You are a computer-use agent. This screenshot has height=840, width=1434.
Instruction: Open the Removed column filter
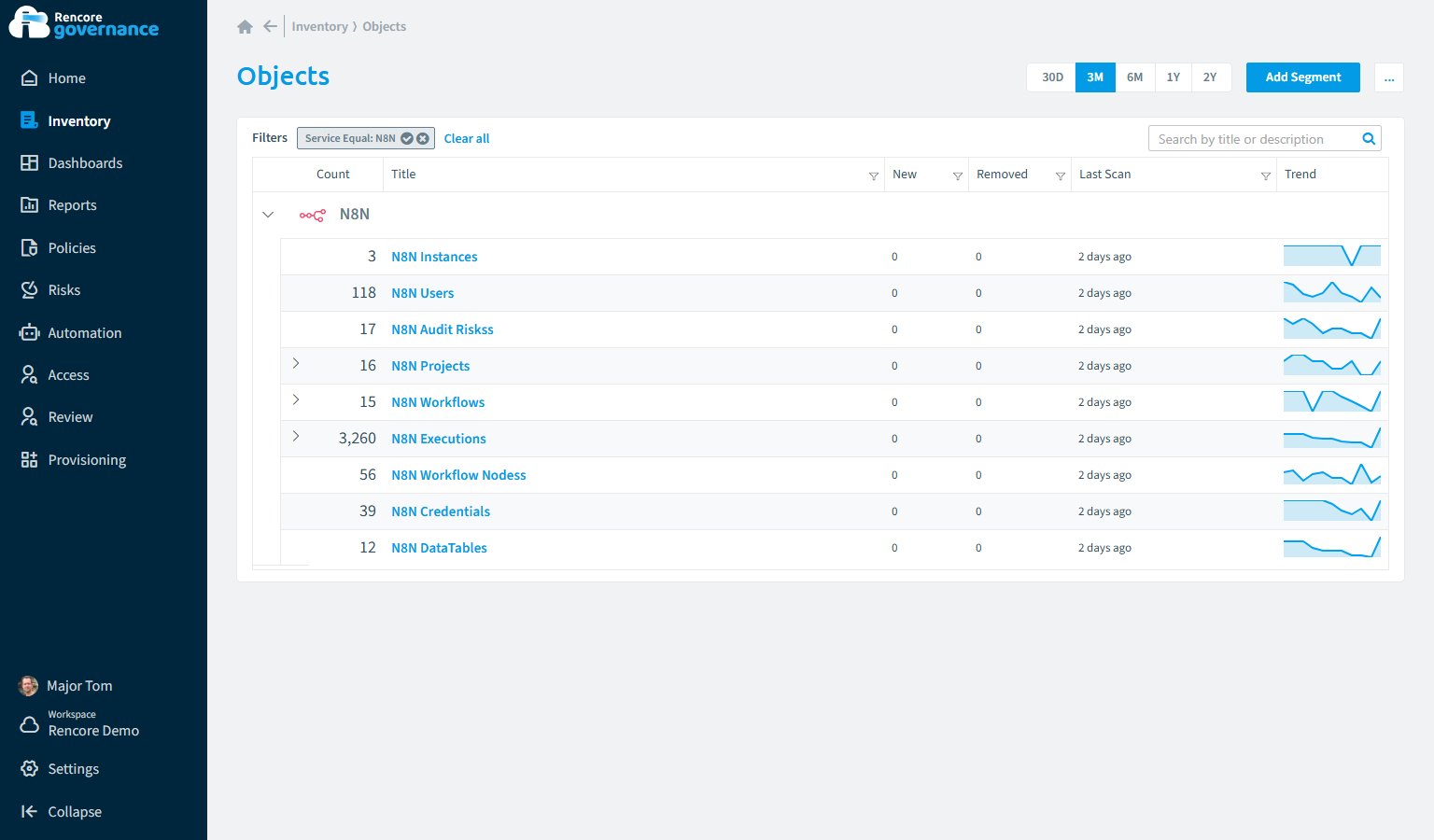click(x=1061, y=175)
